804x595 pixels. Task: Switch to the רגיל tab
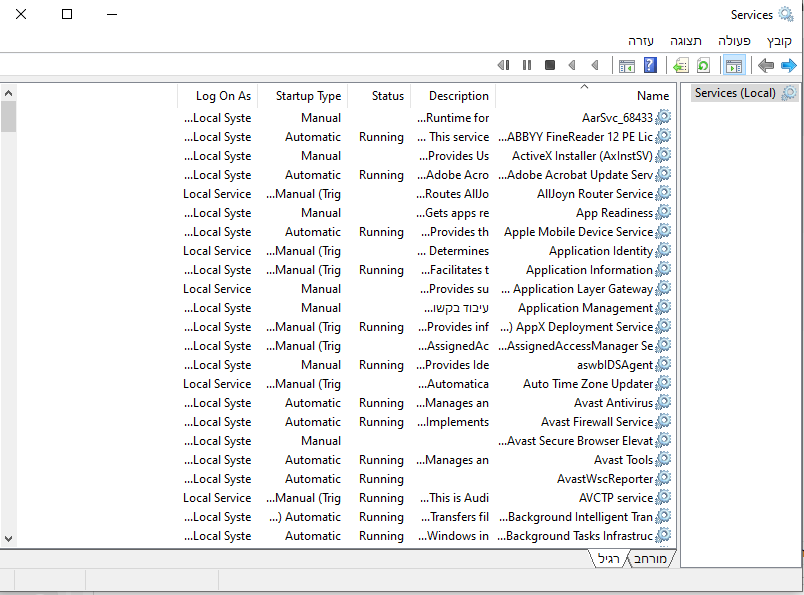click(608, 559)
